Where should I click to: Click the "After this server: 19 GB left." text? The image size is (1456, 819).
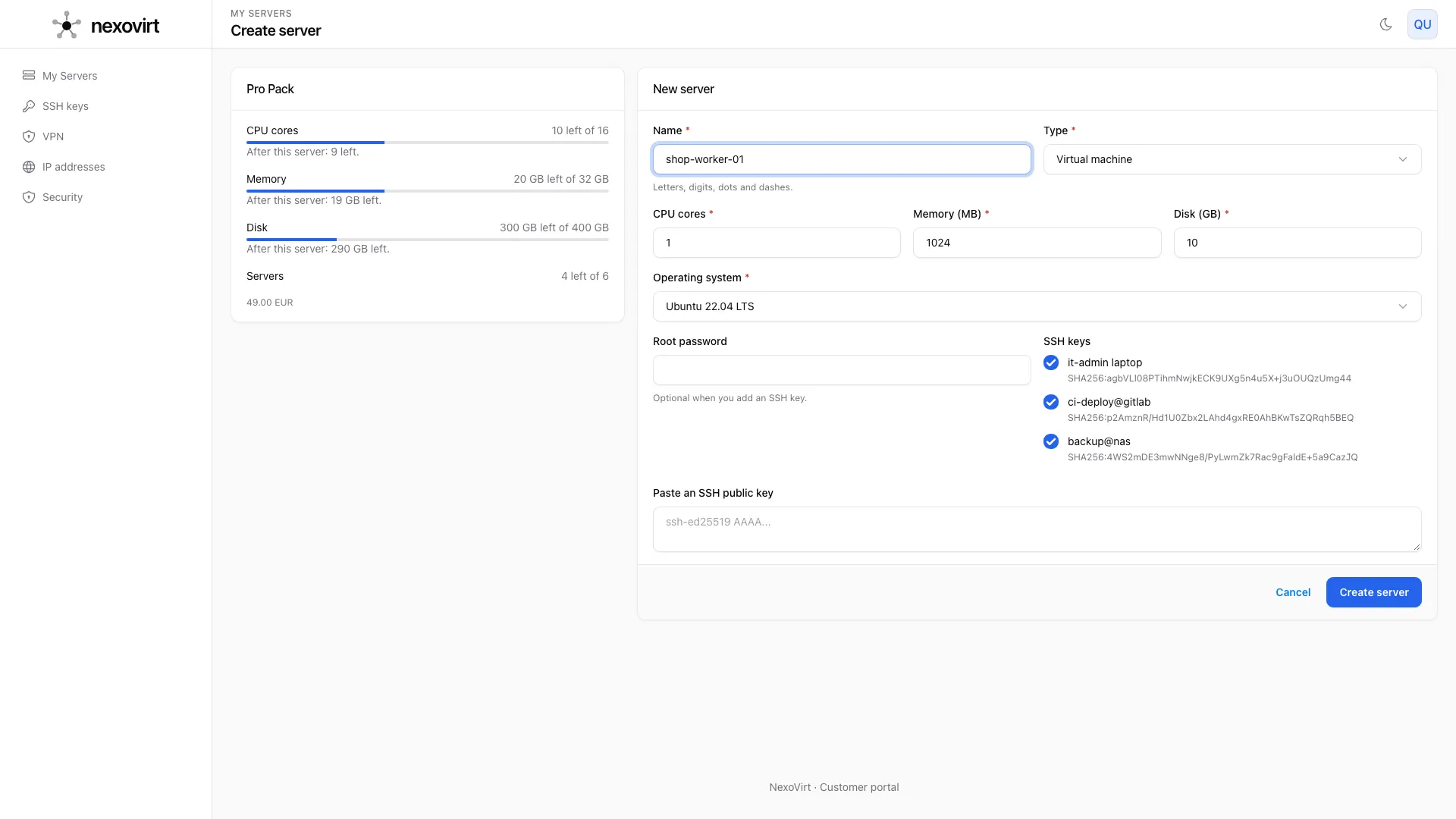click(x=314, y=200)
